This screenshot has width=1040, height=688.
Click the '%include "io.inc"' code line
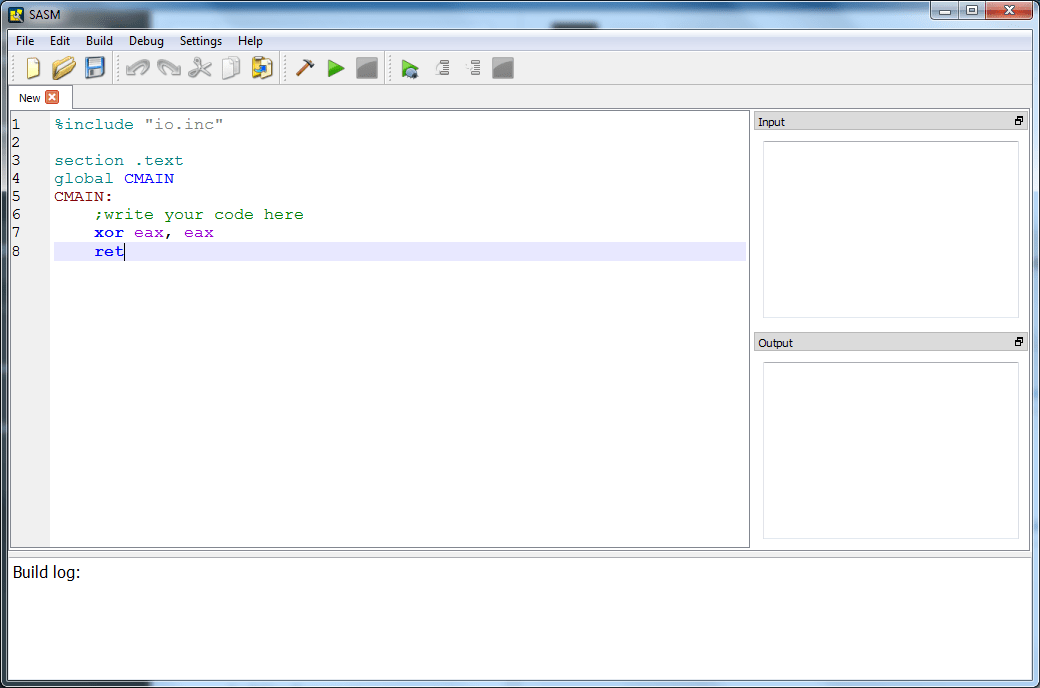[139, 125]
